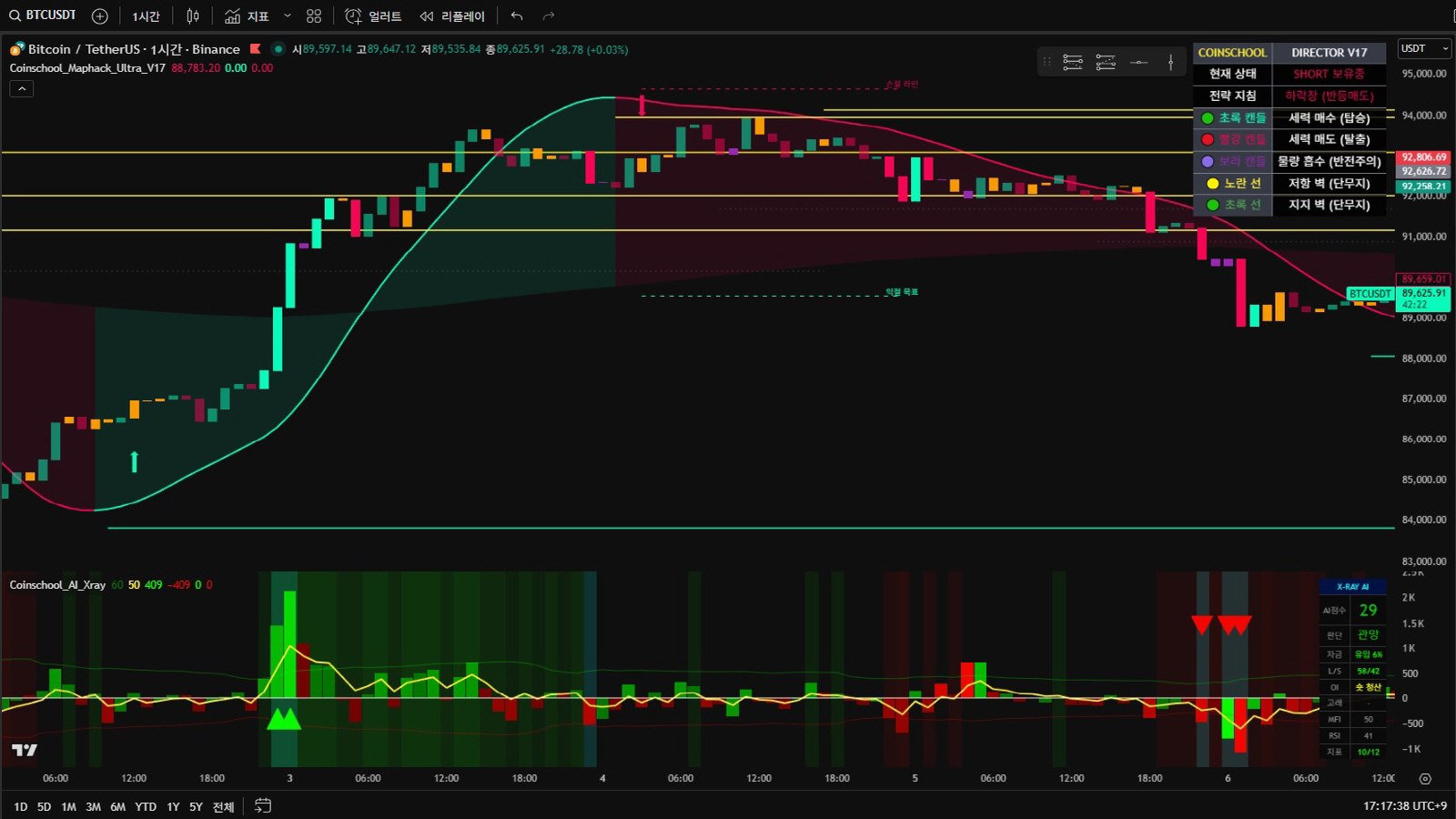Click the DIRECTOR V17 table header cell
Viewport: 1456px width, 819px height.
click(1329, 53)
